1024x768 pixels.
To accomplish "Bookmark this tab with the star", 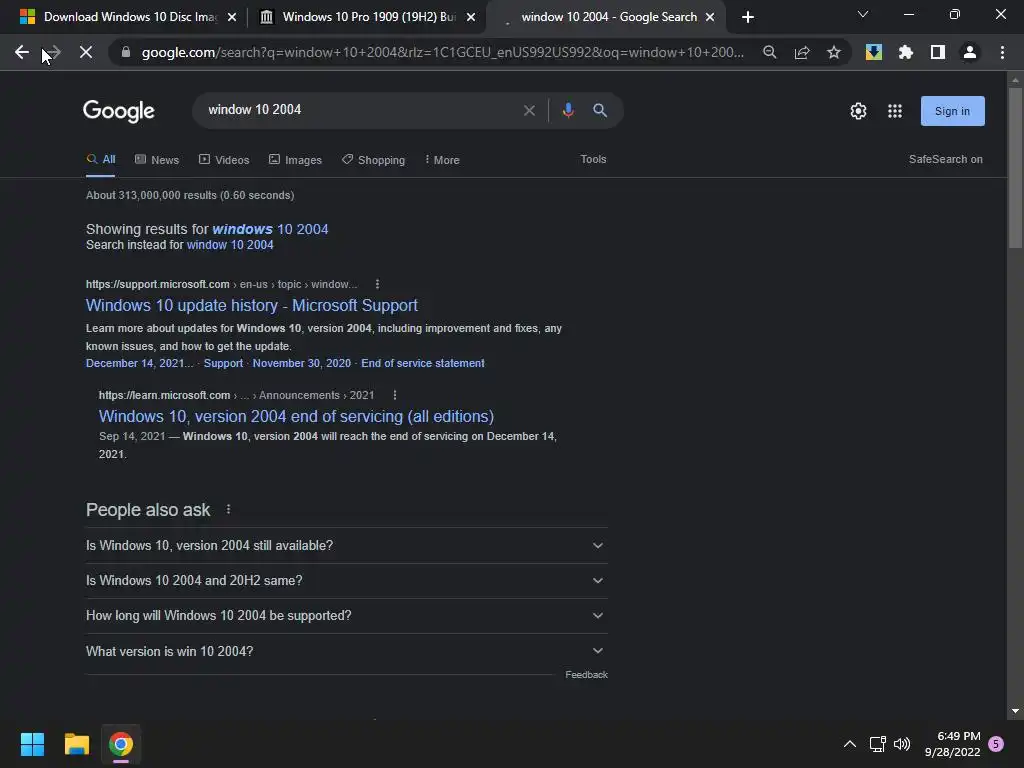I will click(834, 52).
